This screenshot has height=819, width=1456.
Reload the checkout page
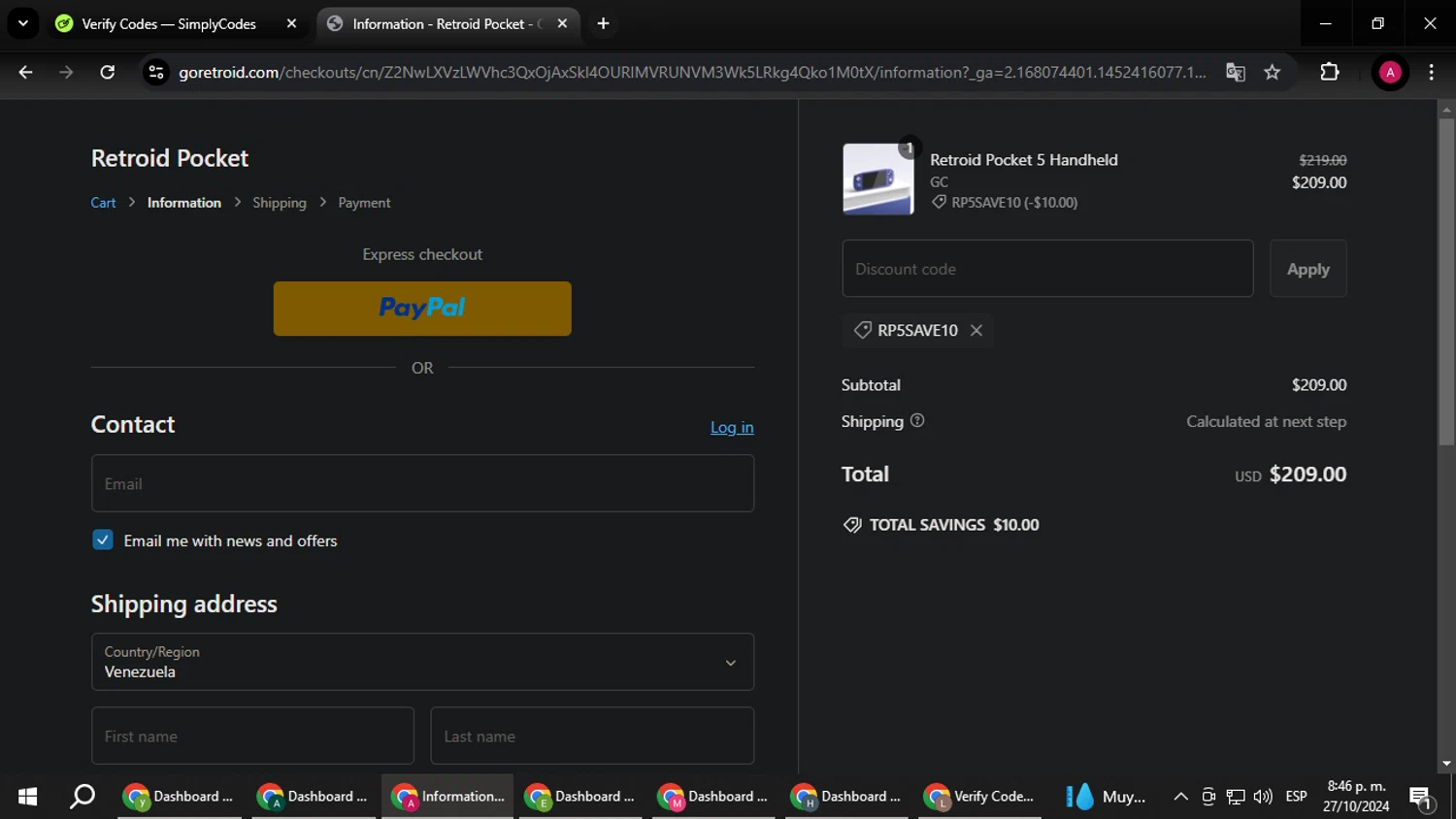(x=108, y=73)
